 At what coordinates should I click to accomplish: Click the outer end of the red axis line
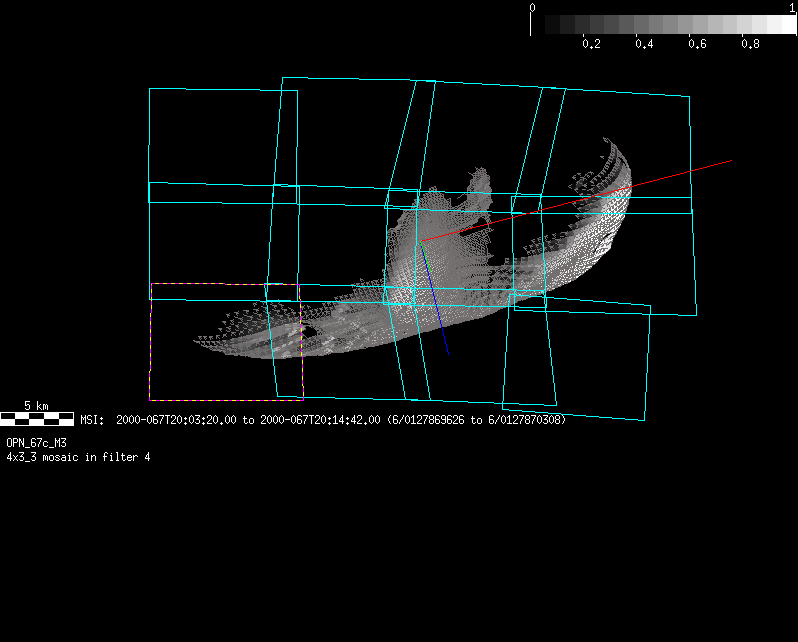click(731, 160)
